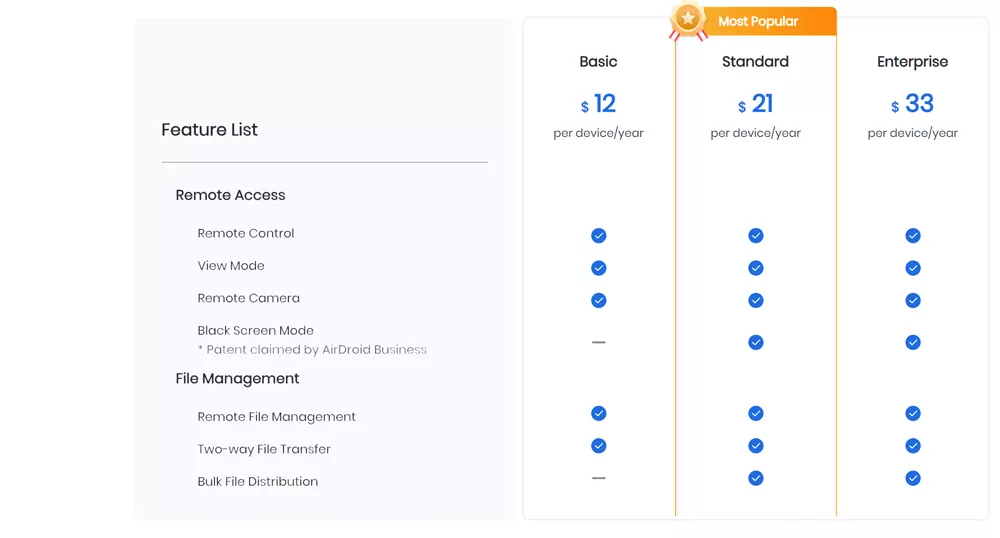Click the View Mode feature label

[231, 266]
